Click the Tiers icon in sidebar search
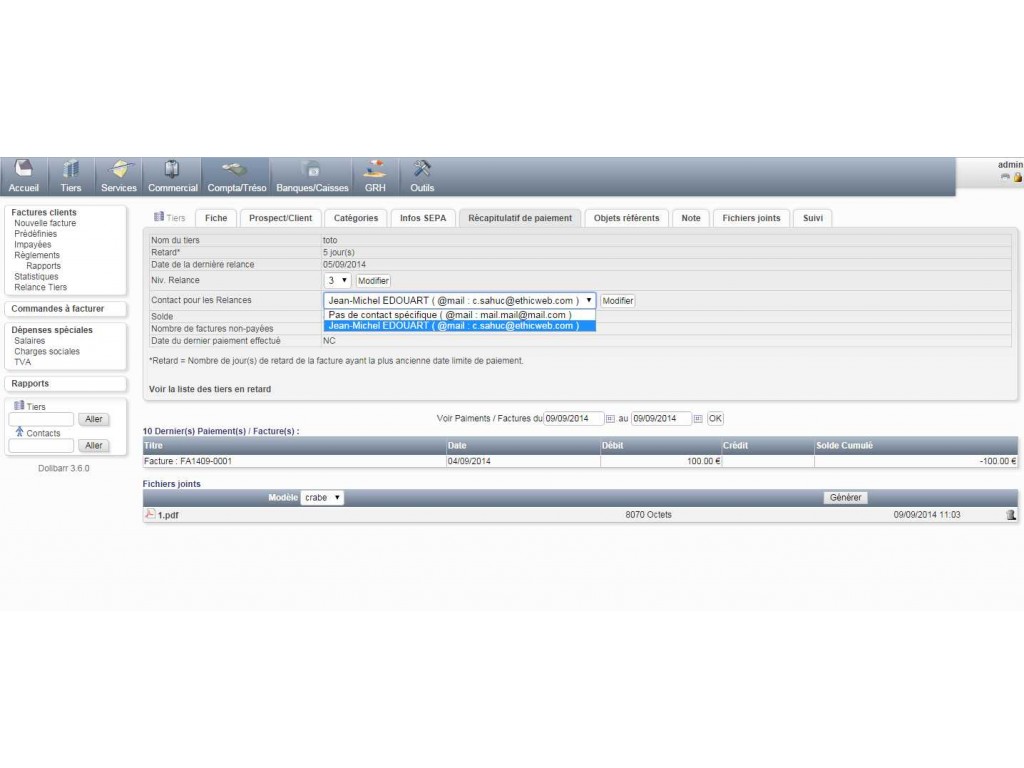1024x768 pixels. pos(19,406)
